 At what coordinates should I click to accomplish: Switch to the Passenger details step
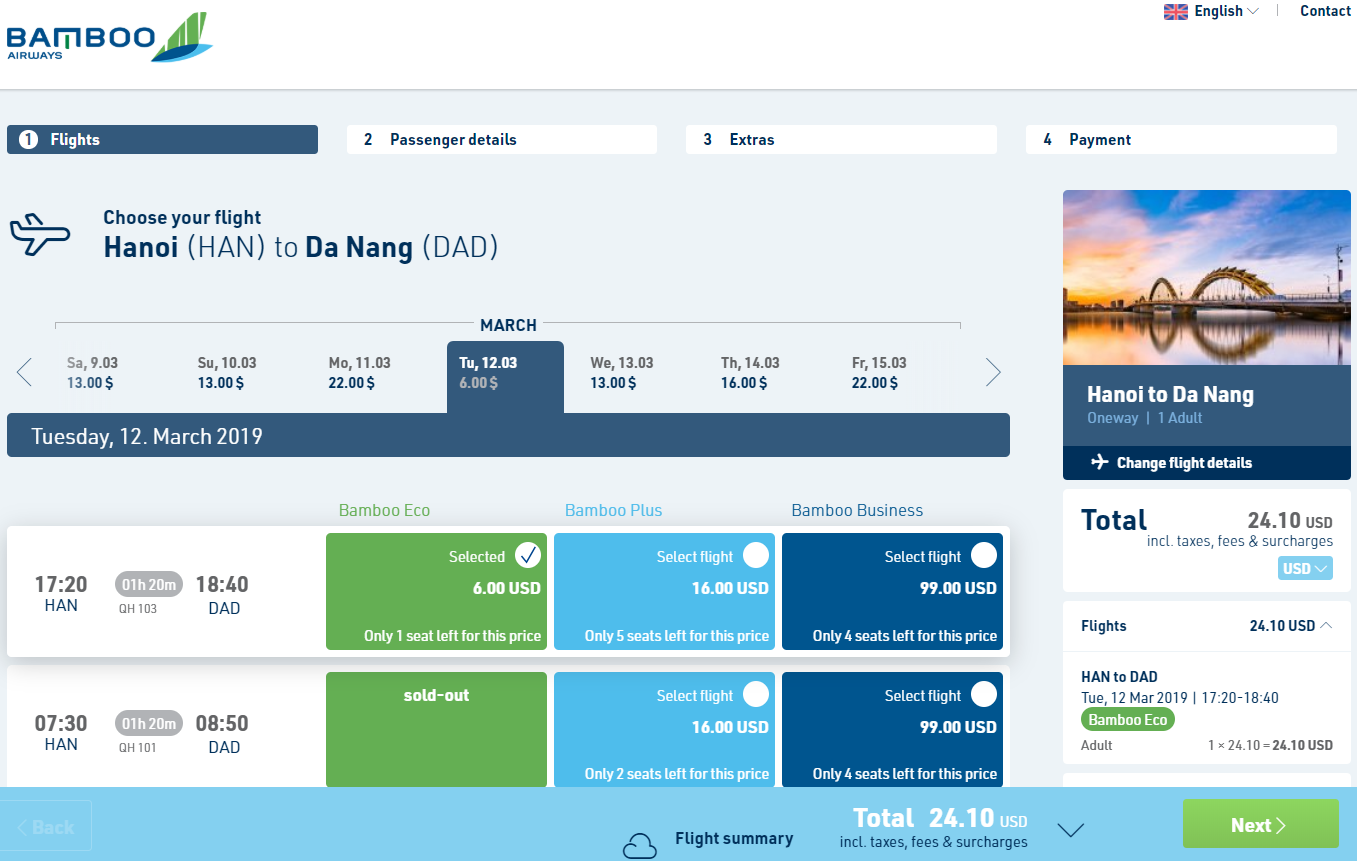501,139
